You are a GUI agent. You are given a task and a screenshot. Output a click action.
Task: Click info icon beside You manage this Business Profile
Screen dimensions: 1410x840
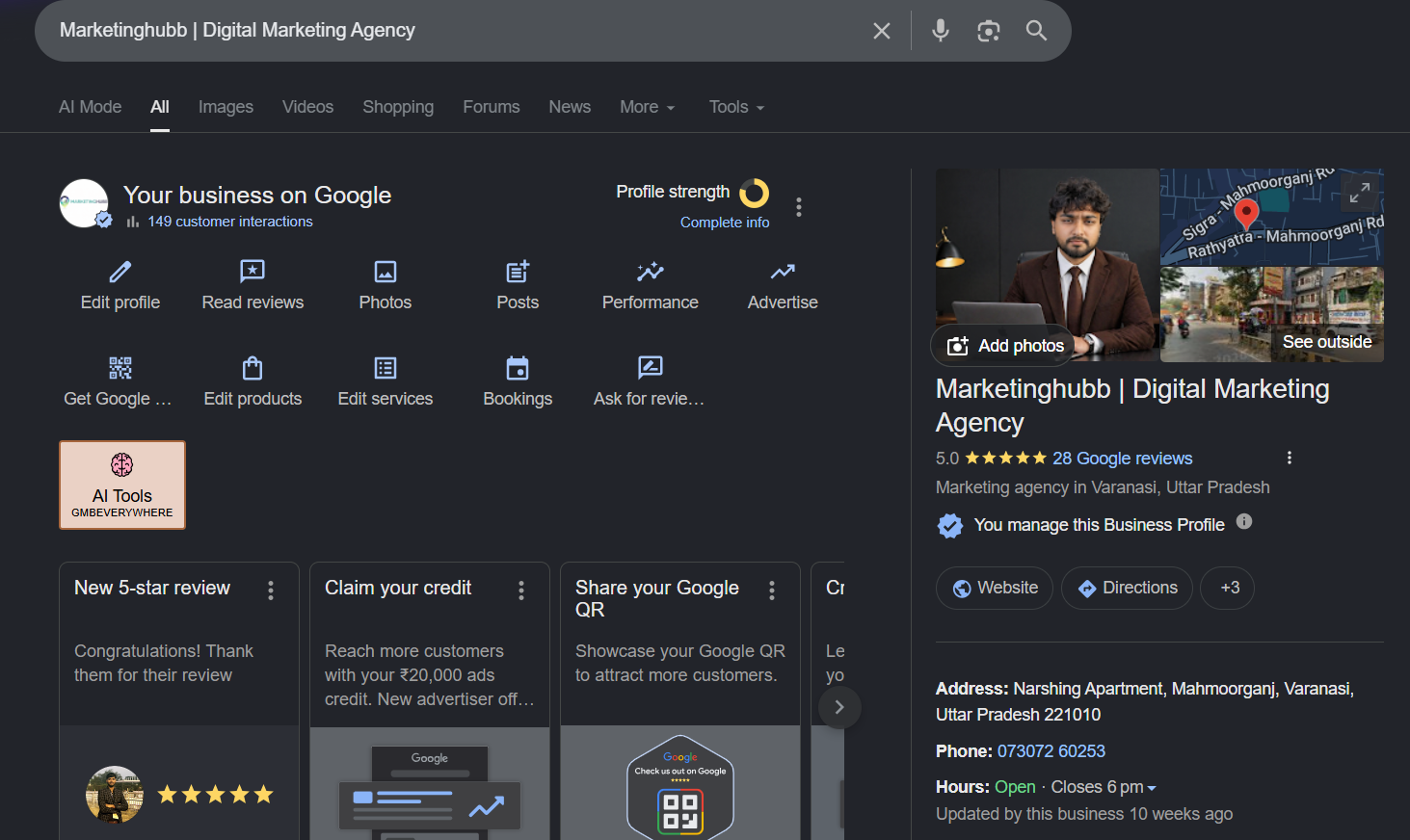click(1244, 521)
